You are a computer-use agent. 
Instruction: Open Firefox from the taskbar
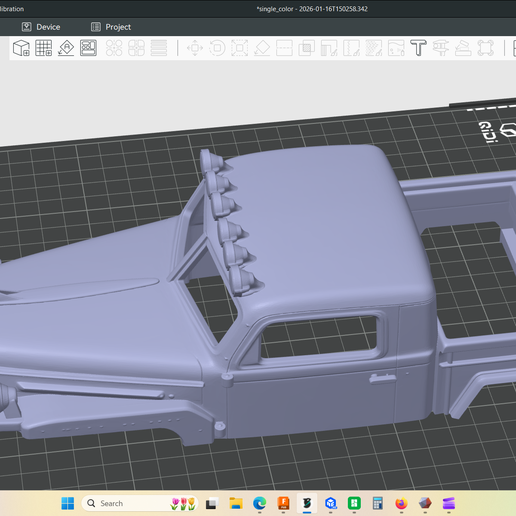(401, 503)
